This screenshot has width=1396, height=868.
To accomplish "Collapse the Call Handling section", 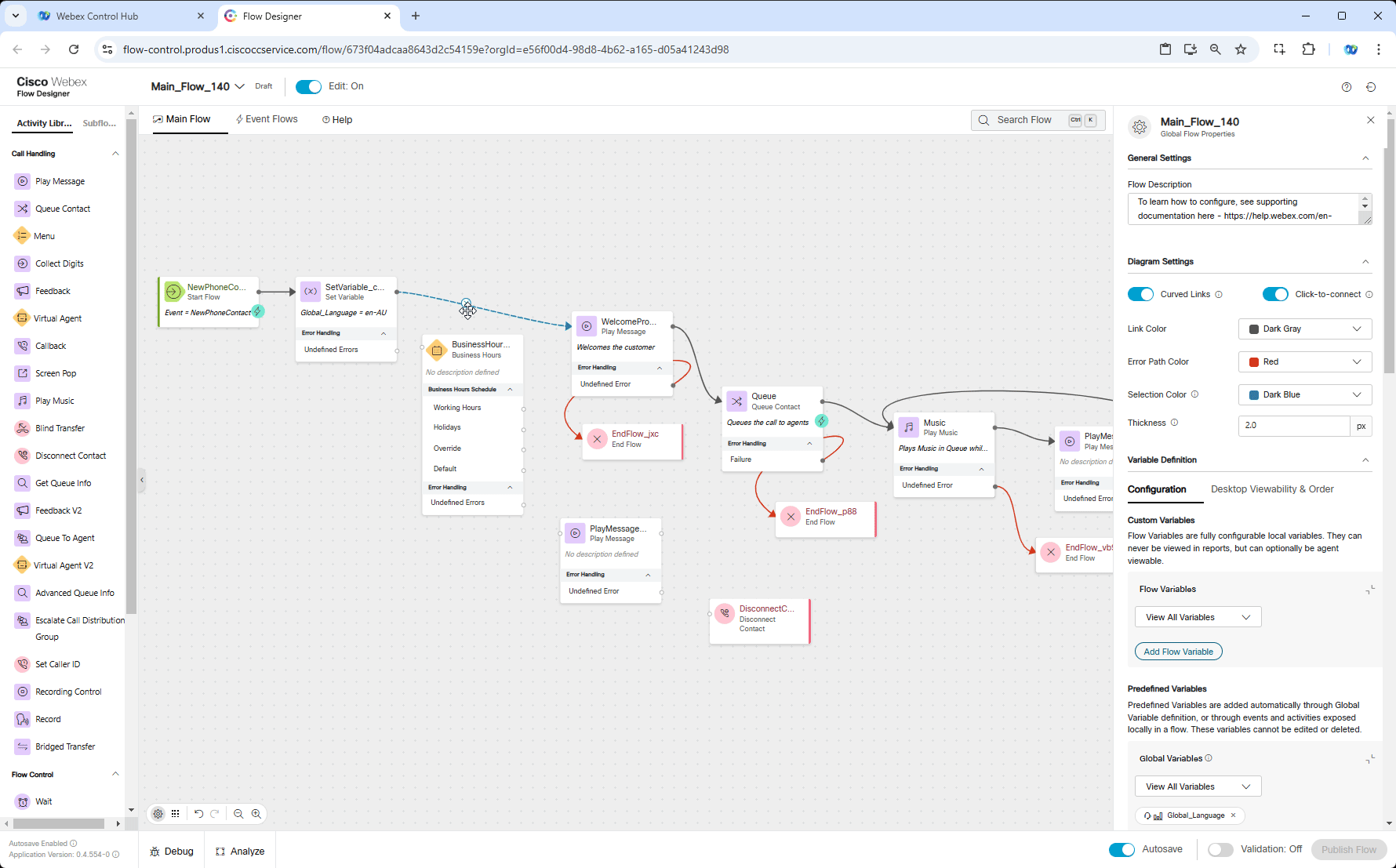I will 115,154.
